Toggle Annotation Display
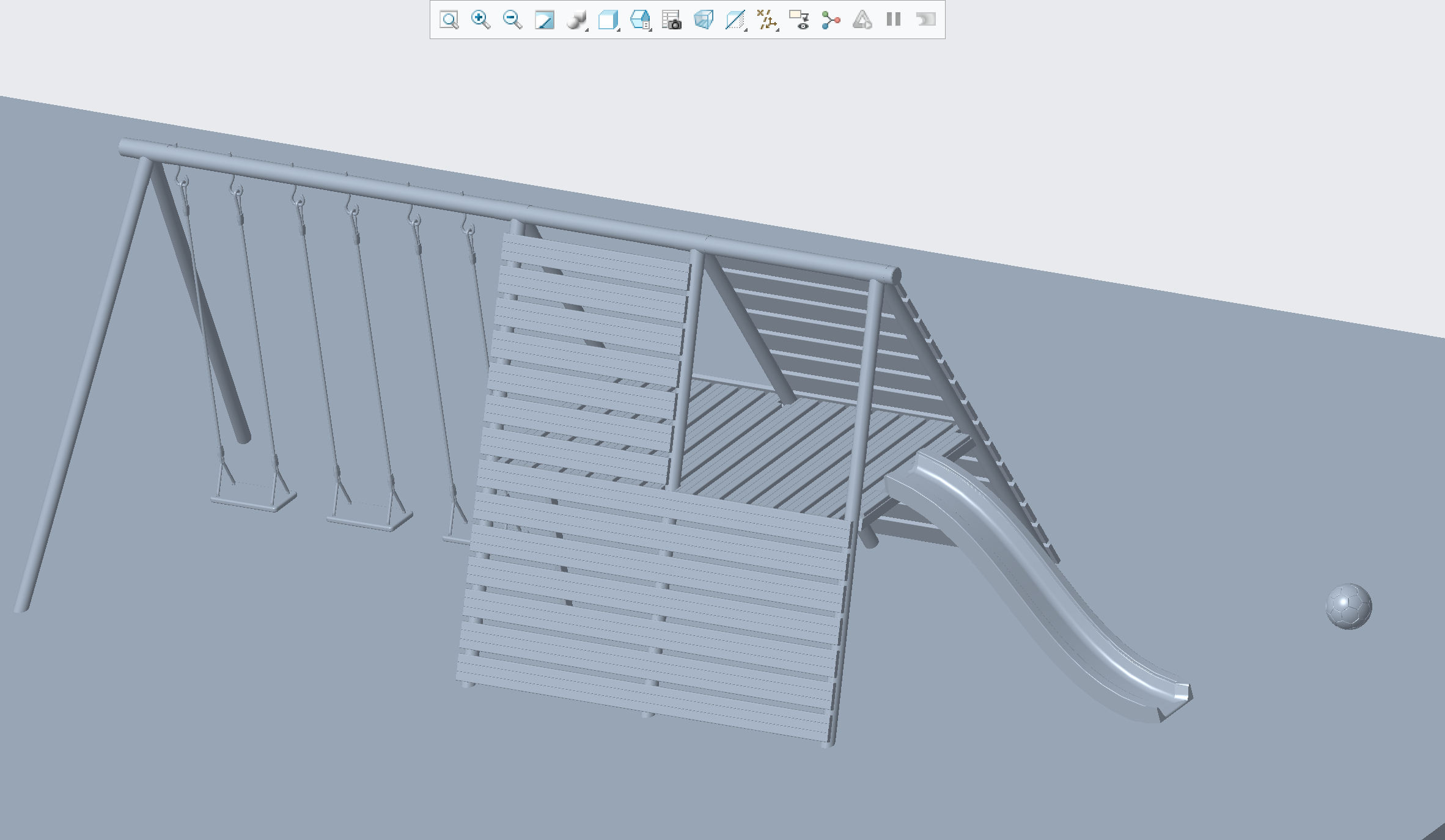Image resolution: width=1445 pixels, height=840 pixels. (799, 20)
